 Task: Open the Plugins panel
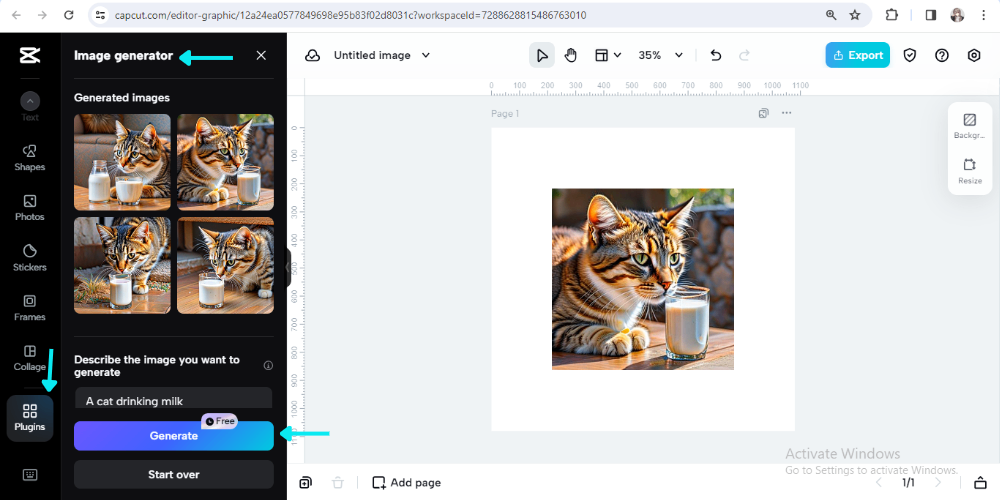30,418
